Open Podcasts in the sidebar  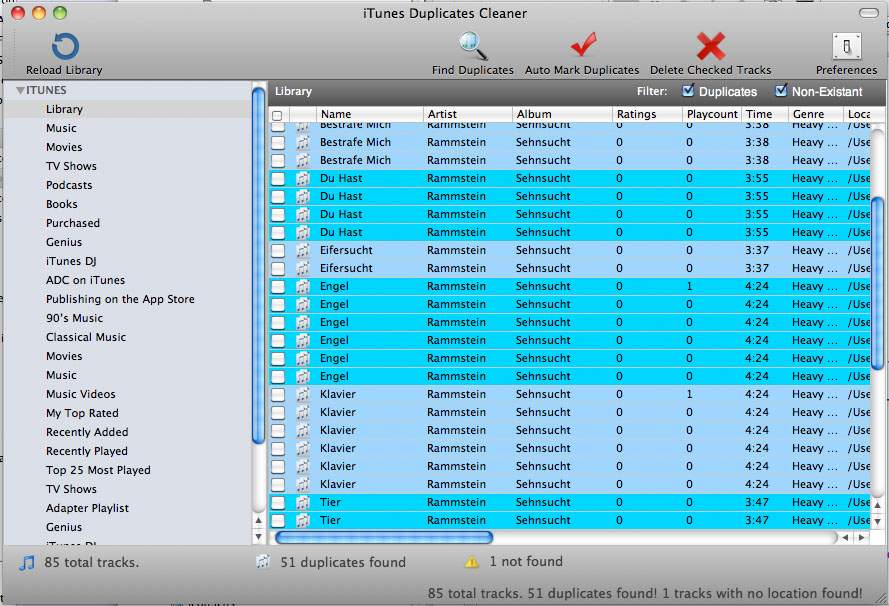[69, 185]
